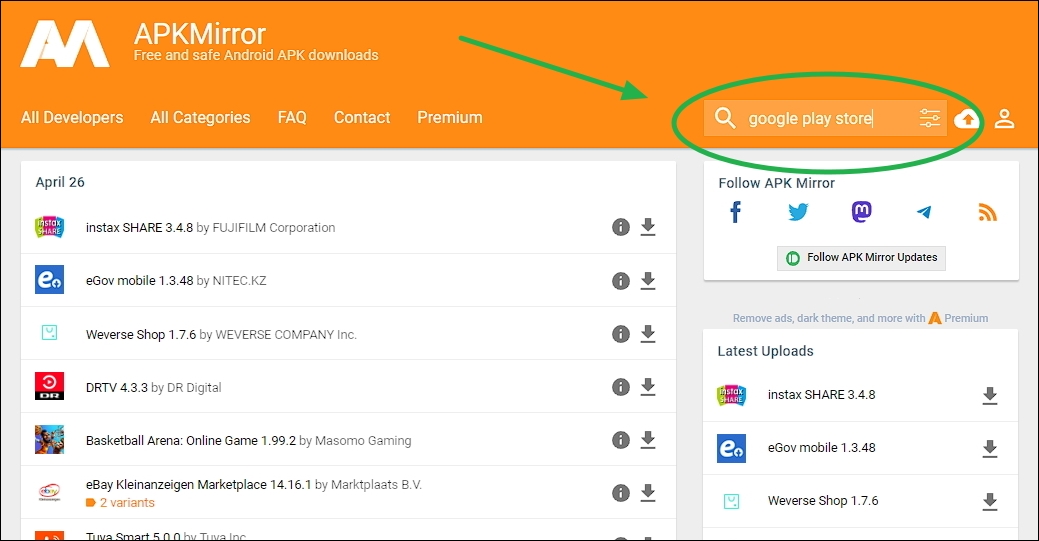Click the APKMirror site title text

(199, 34)
